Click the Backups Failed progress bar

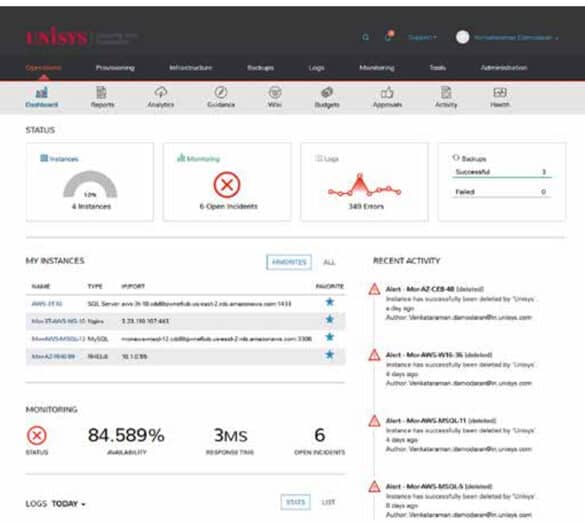pyautogui.click(x=502, y=197)
